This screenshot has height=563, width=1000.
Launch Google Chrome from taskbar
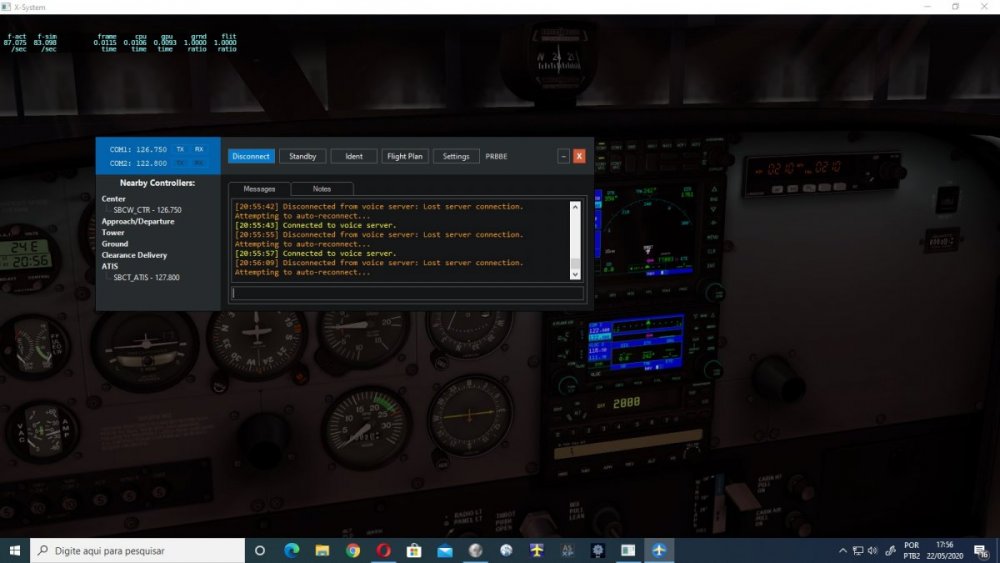click(x=353, y=550)
